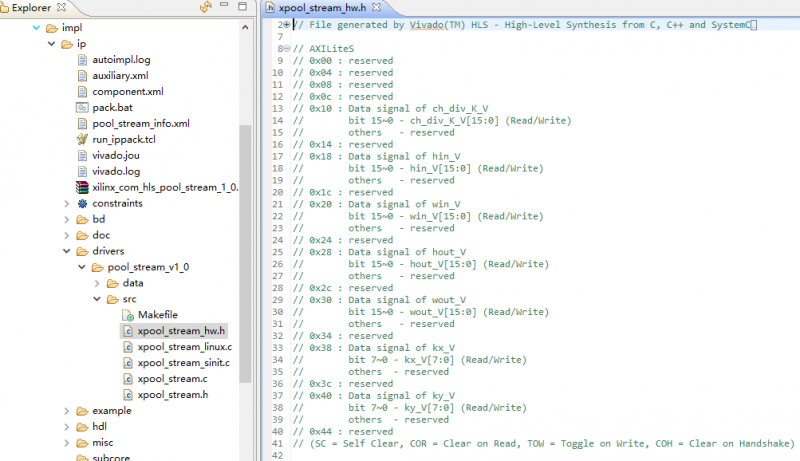800x461 pixels.
Task: Click the '0x20 : Data signal of win_V' line
Action: coord(377,204)
